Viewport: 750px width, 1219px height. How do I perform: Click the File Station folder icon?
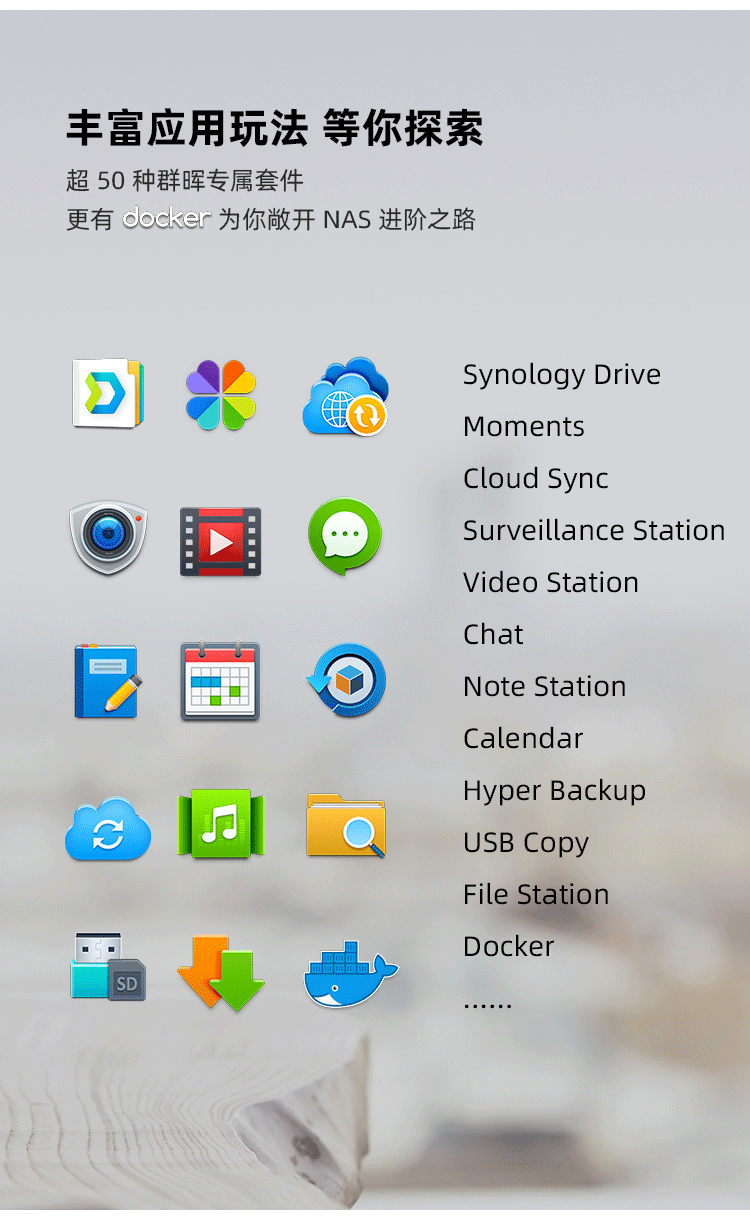346,825
